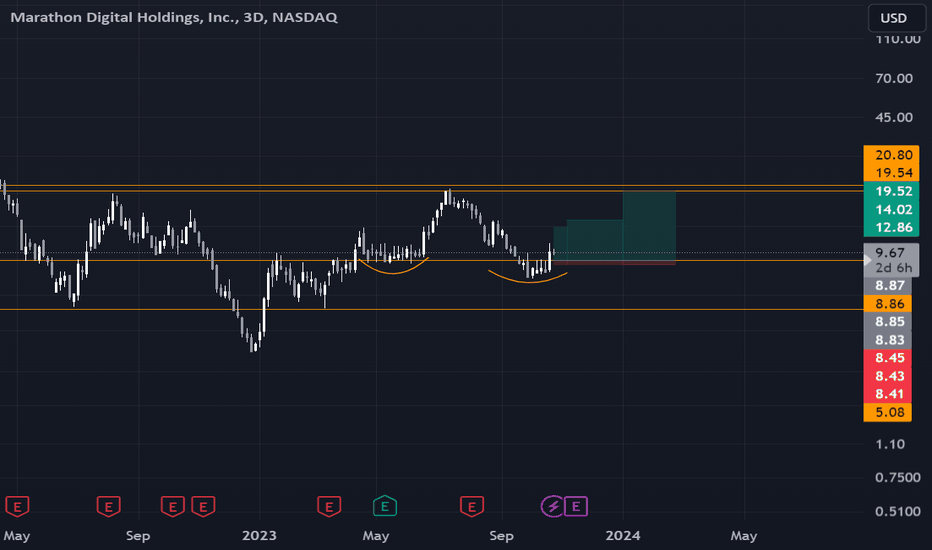Click the current price 9.67 label

[891, 253]
